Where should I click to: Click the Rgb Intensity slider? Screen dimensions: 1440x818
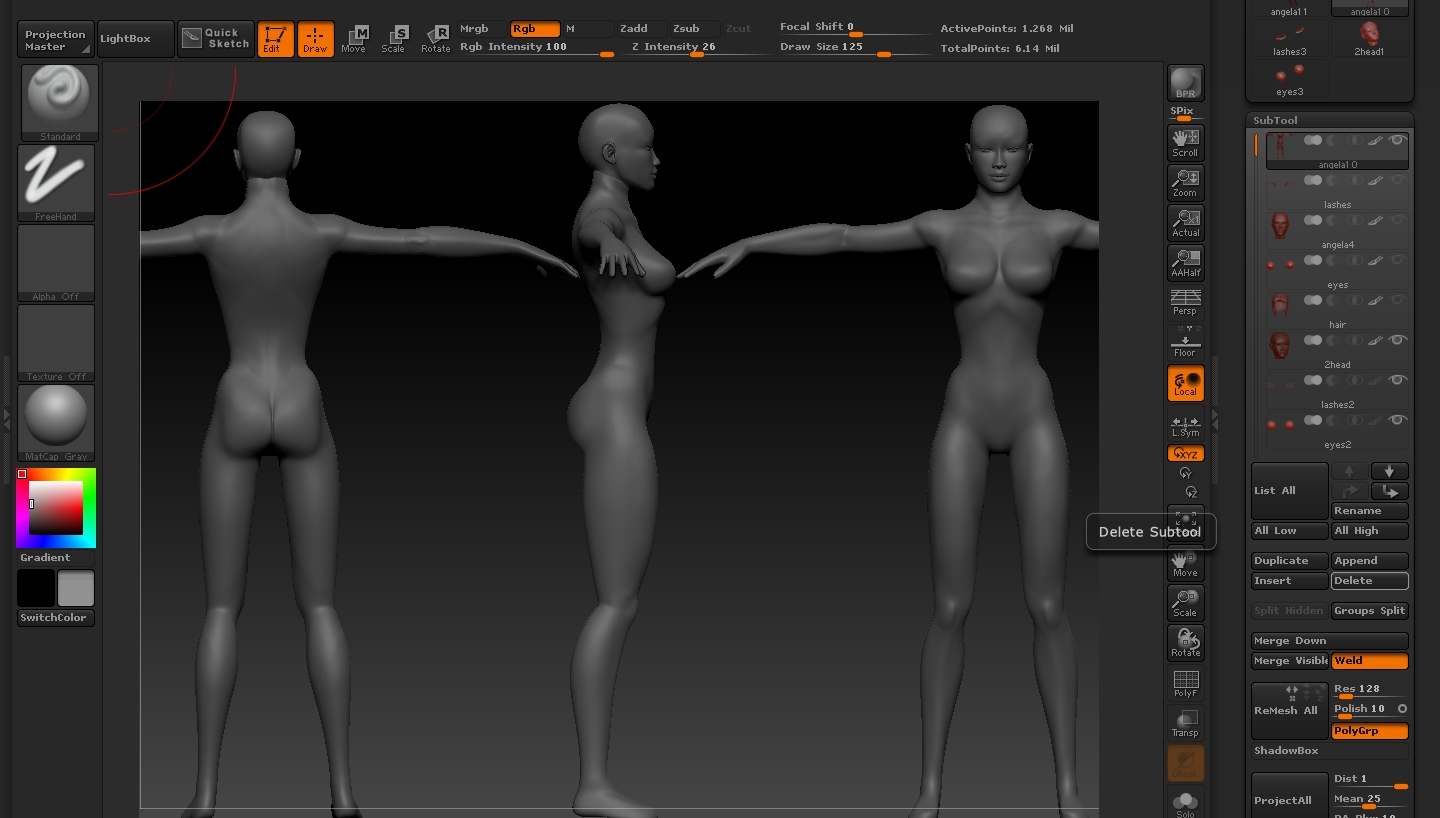(537, 48)
